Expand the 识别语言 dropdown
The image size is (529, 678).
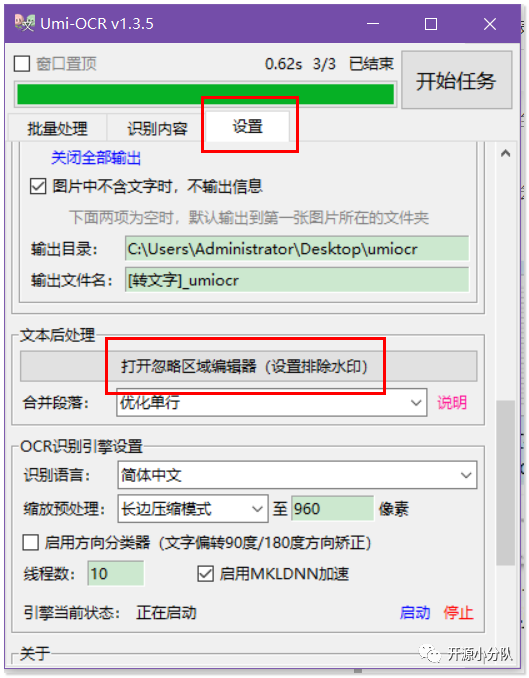pyautogui.click(x=297, y=475)
